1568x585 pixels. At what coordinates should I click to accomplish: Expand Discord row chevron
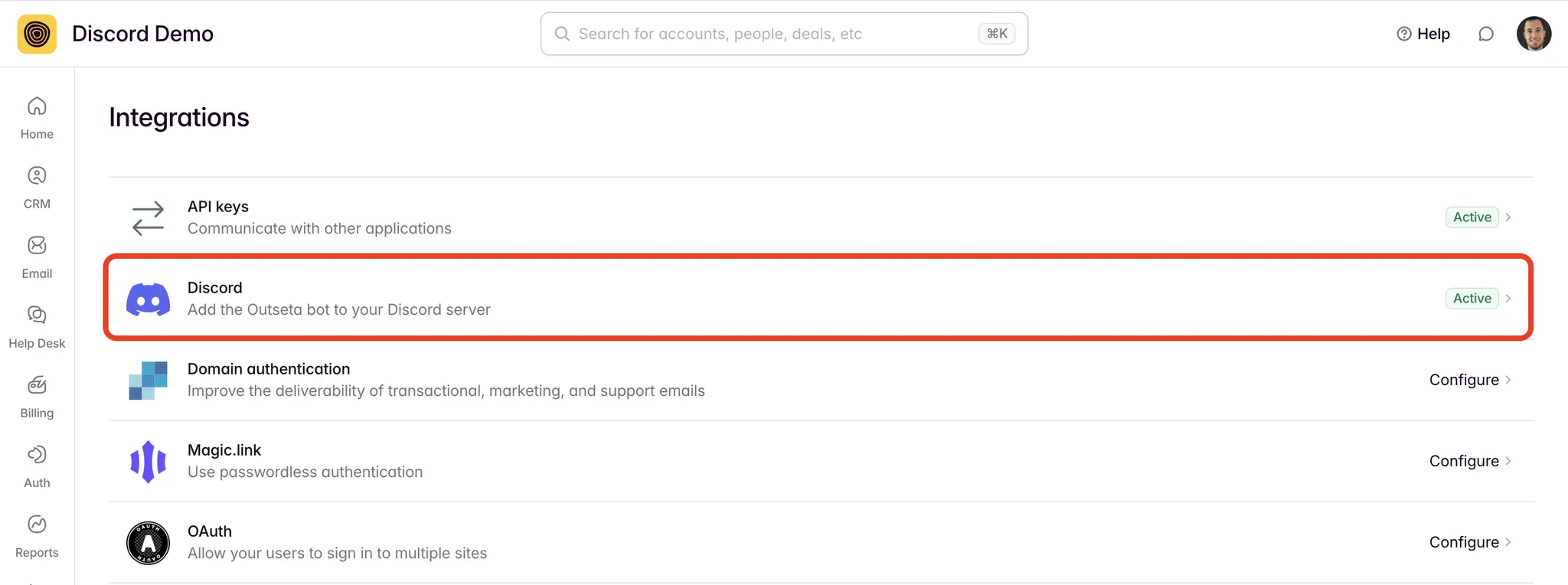pos(1508,299)
